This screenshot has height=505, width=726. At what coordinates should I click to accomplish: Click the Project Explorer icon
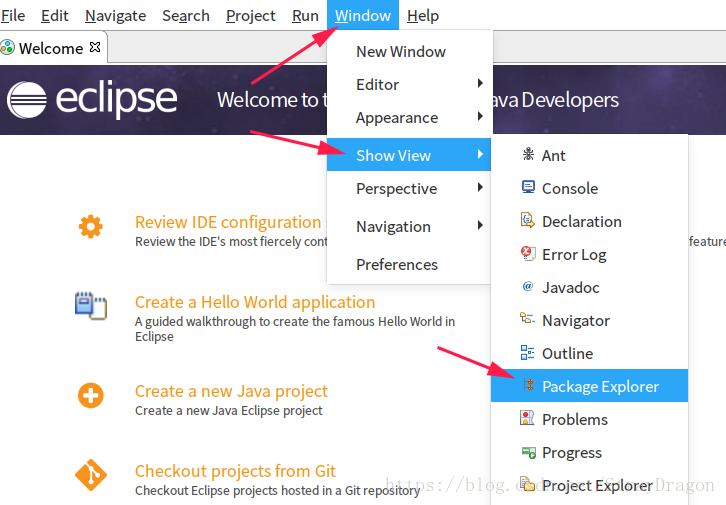click(527, 484)
